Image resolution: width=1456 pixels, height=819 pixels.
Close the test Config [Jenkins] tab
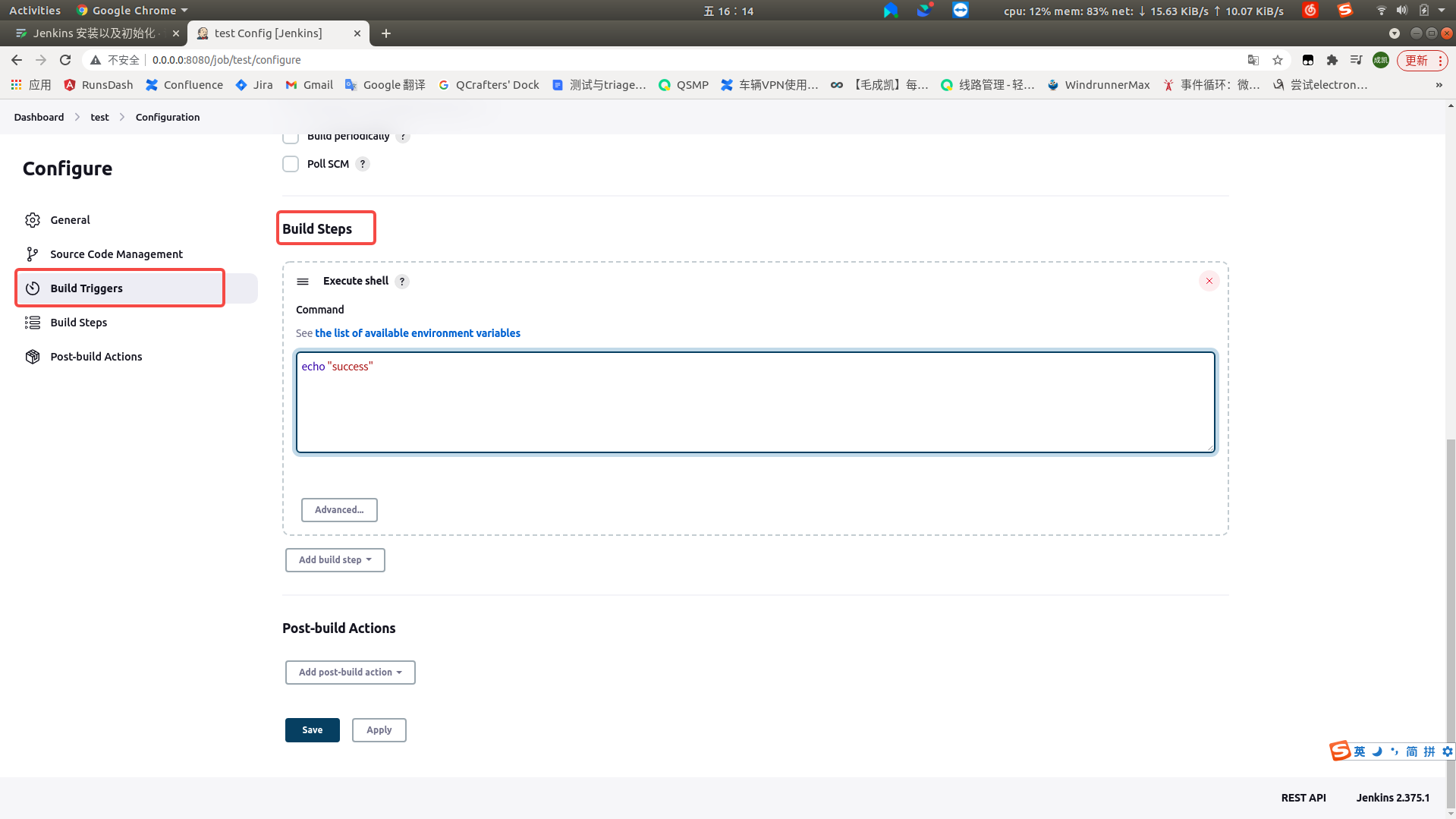click(x=357, y=33)
